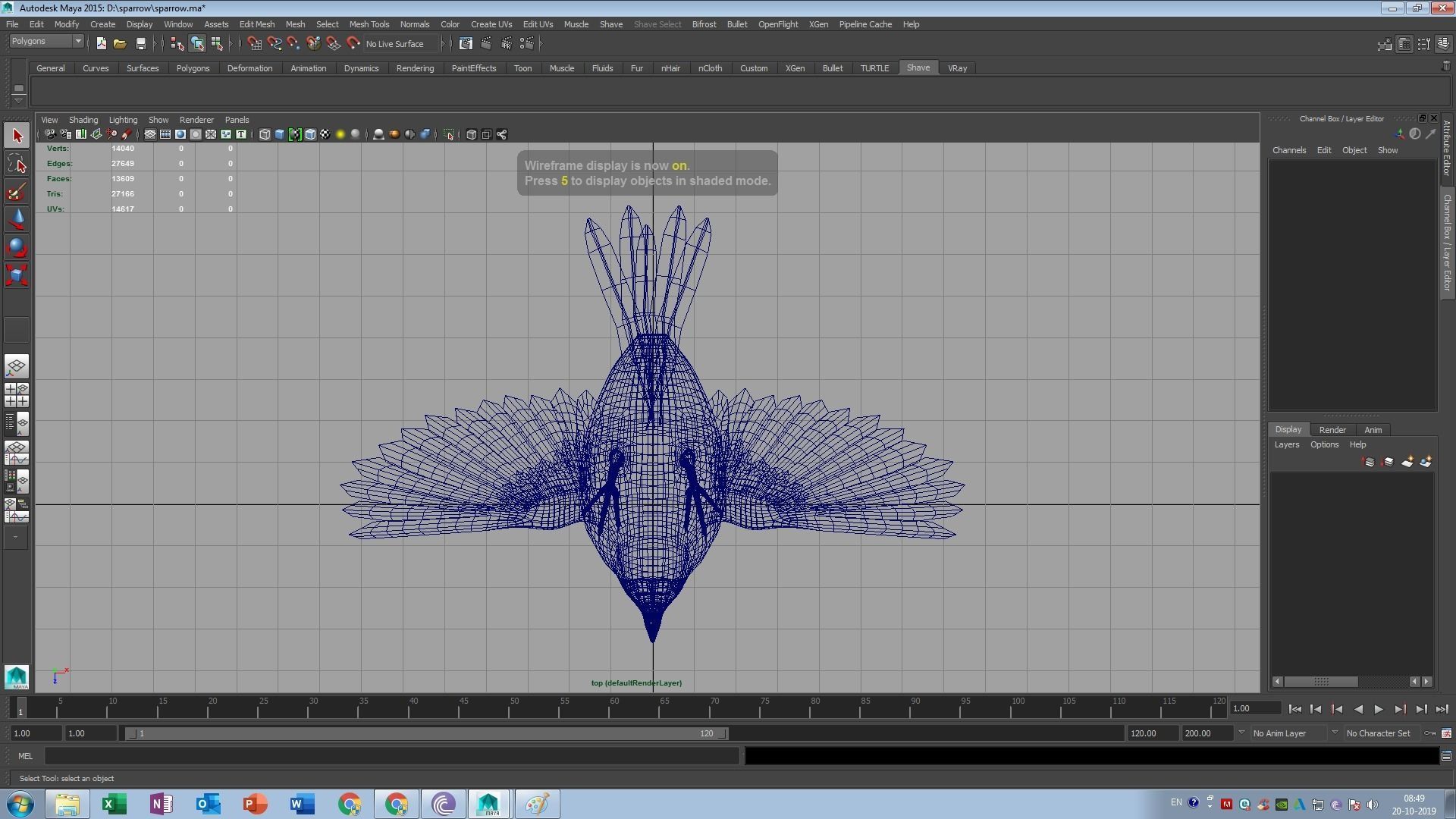
Task: Select by object type mode icon
Action: pyautogui.click(x=197, y=44)
